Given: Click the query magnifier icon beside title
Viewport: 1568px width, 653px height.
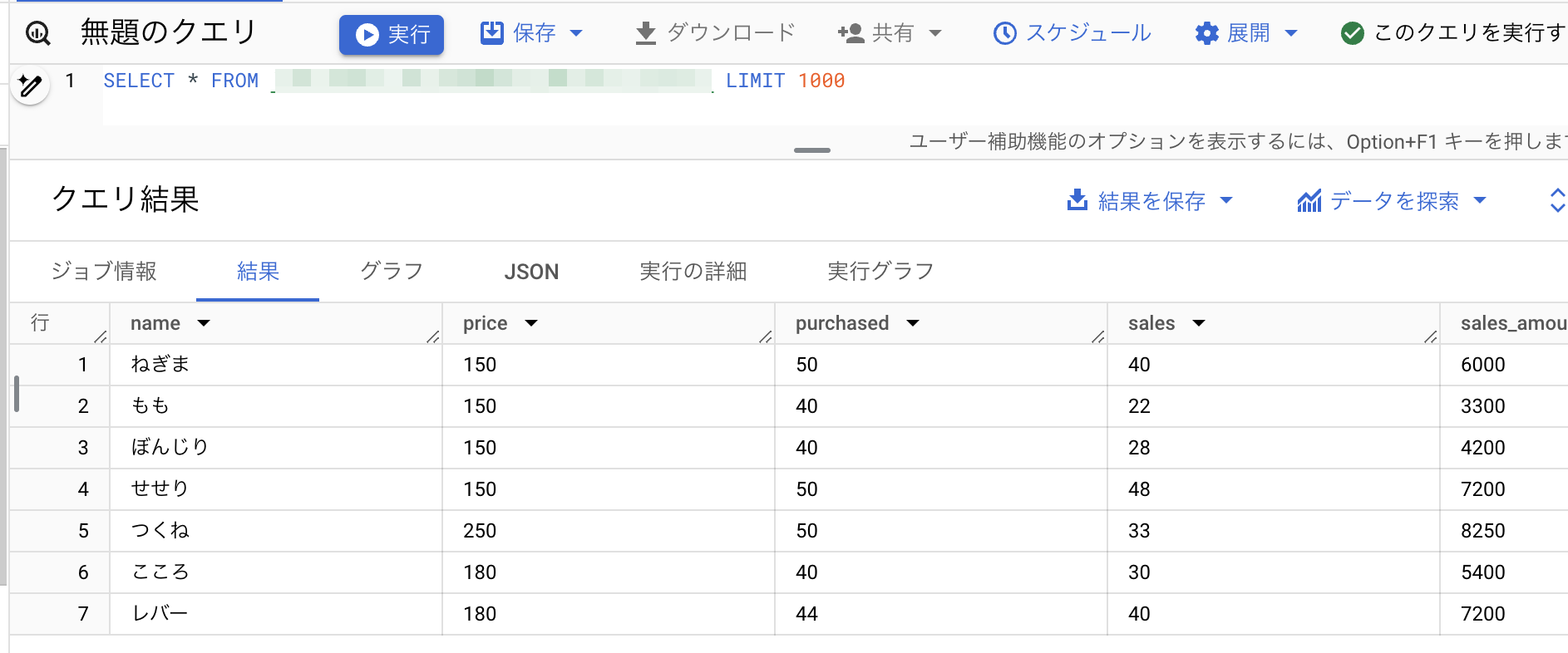Looking at the screenshot, I should pyautogui.click(x=38, y=33).
